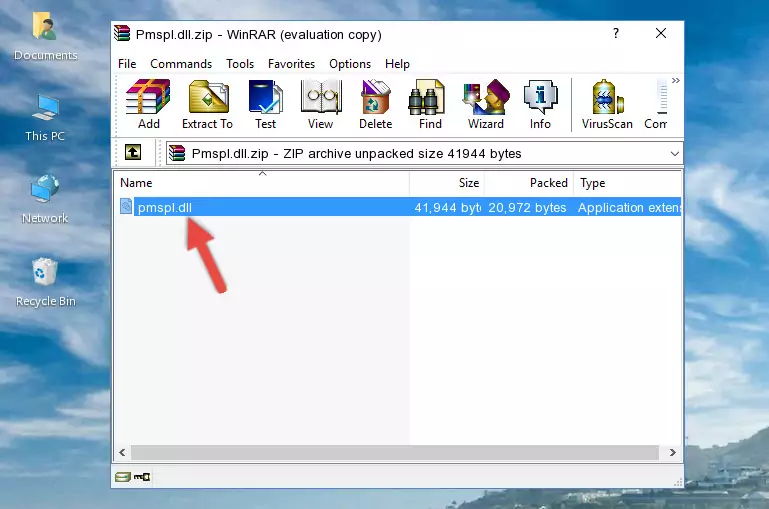Open the Commands menu
This screenshot has width=769, height=509.
pos(181,64)
